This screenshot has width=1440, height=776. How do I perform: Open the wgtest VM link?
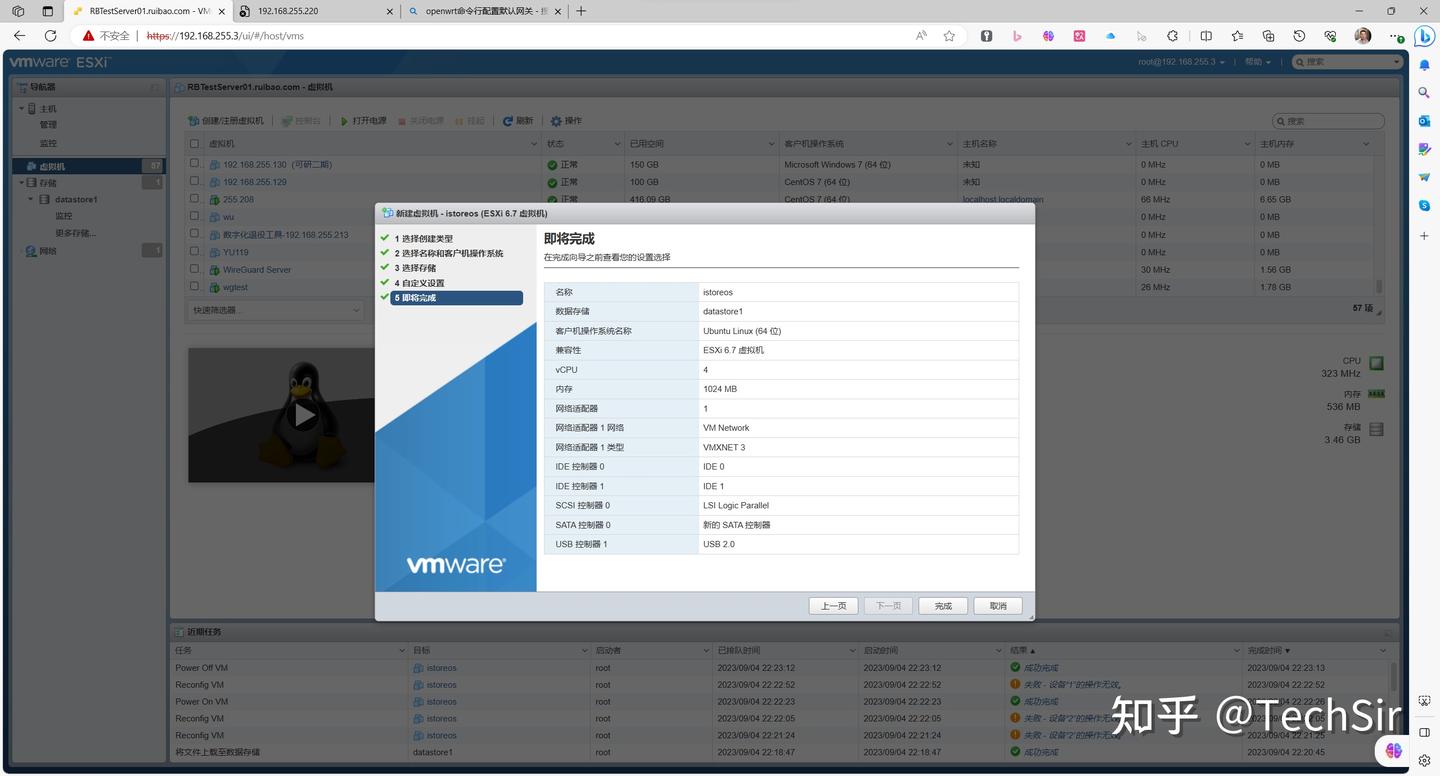pos(235,287)
